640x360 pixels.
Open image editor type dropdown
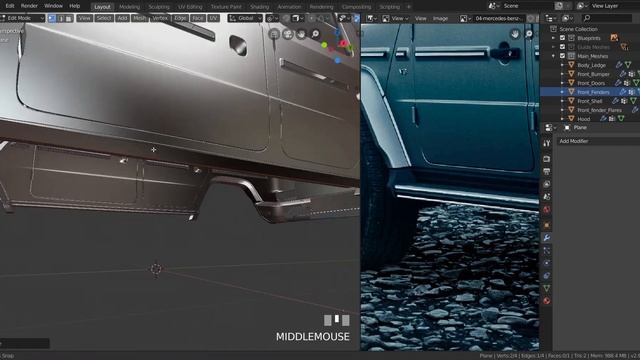371,18
